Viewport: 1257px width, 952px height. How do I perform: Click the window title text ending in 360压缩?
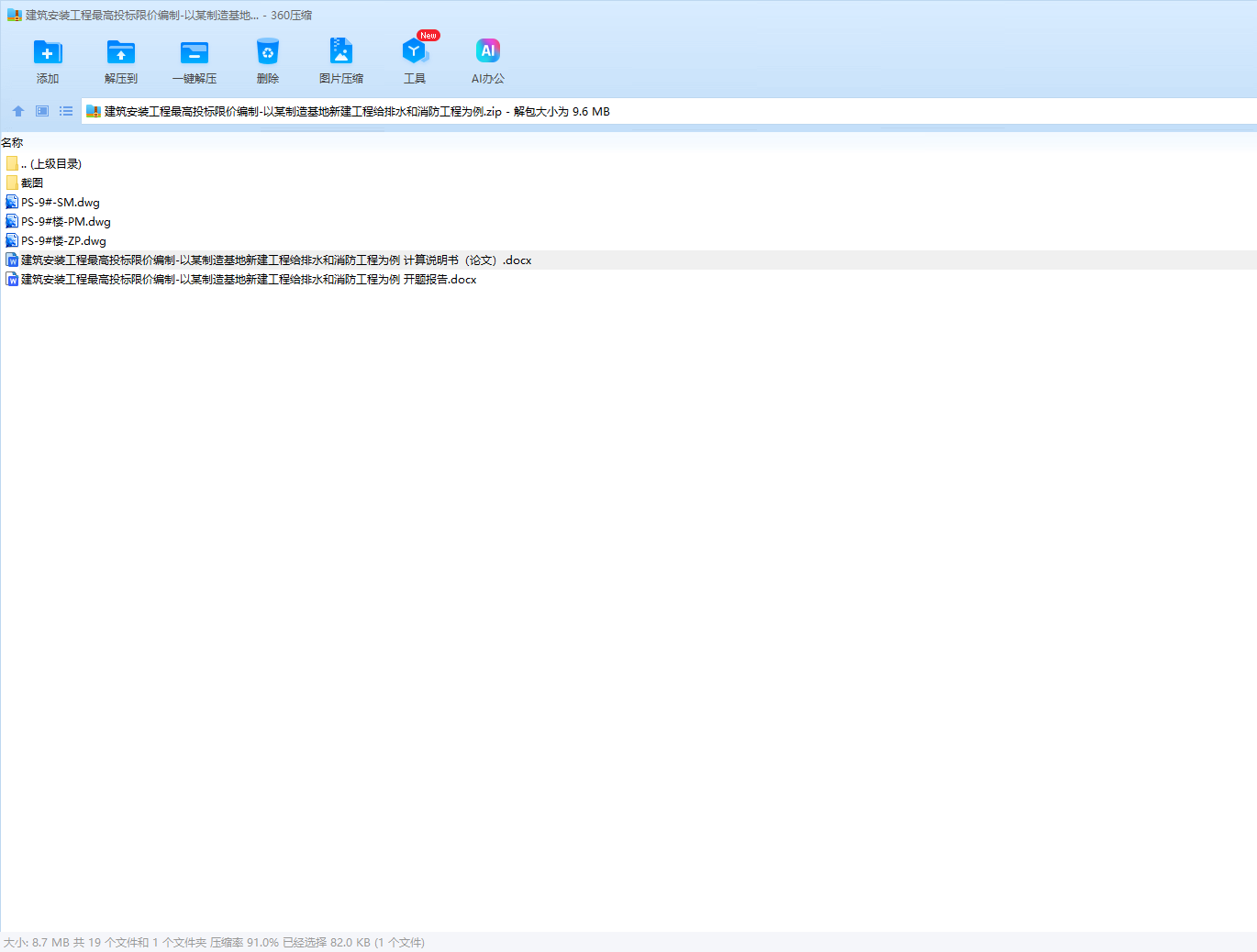coord(169,16)
